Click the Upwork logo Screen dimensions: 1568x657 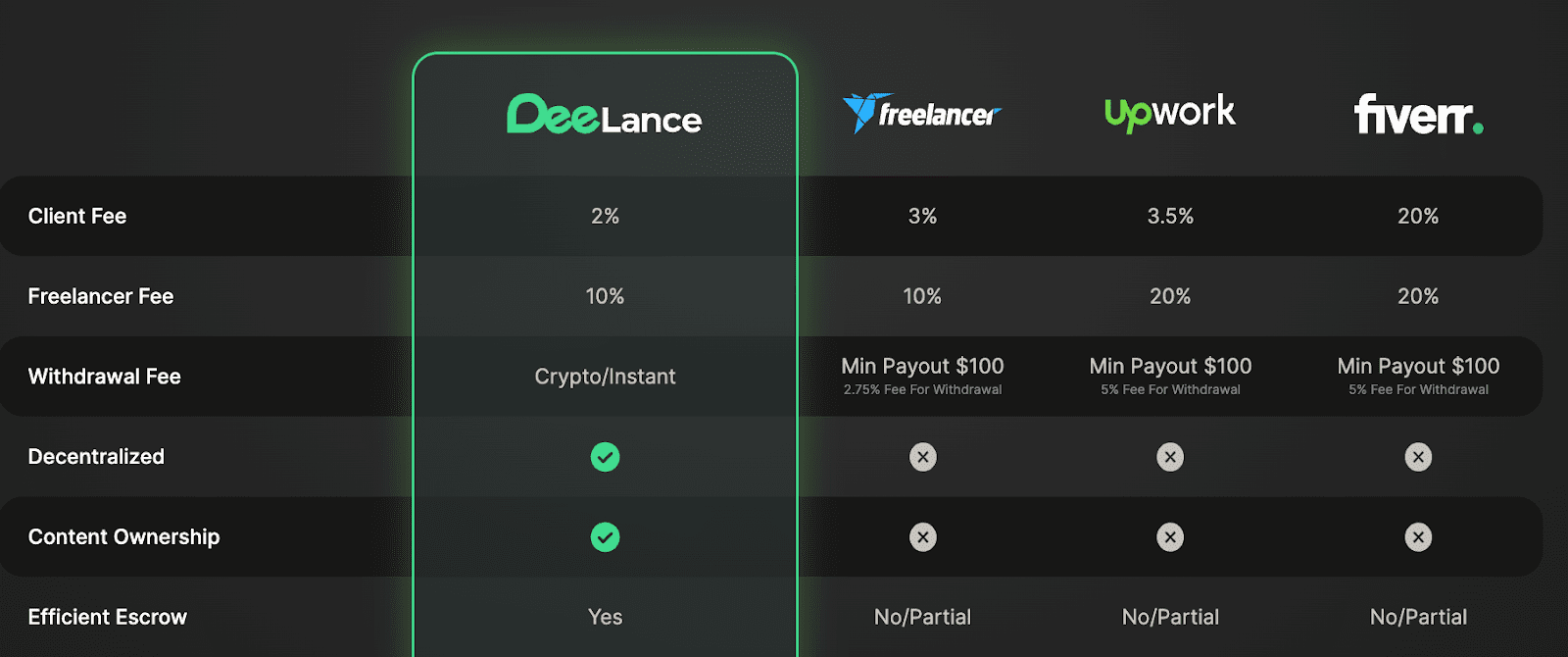tap(1170, 113)
